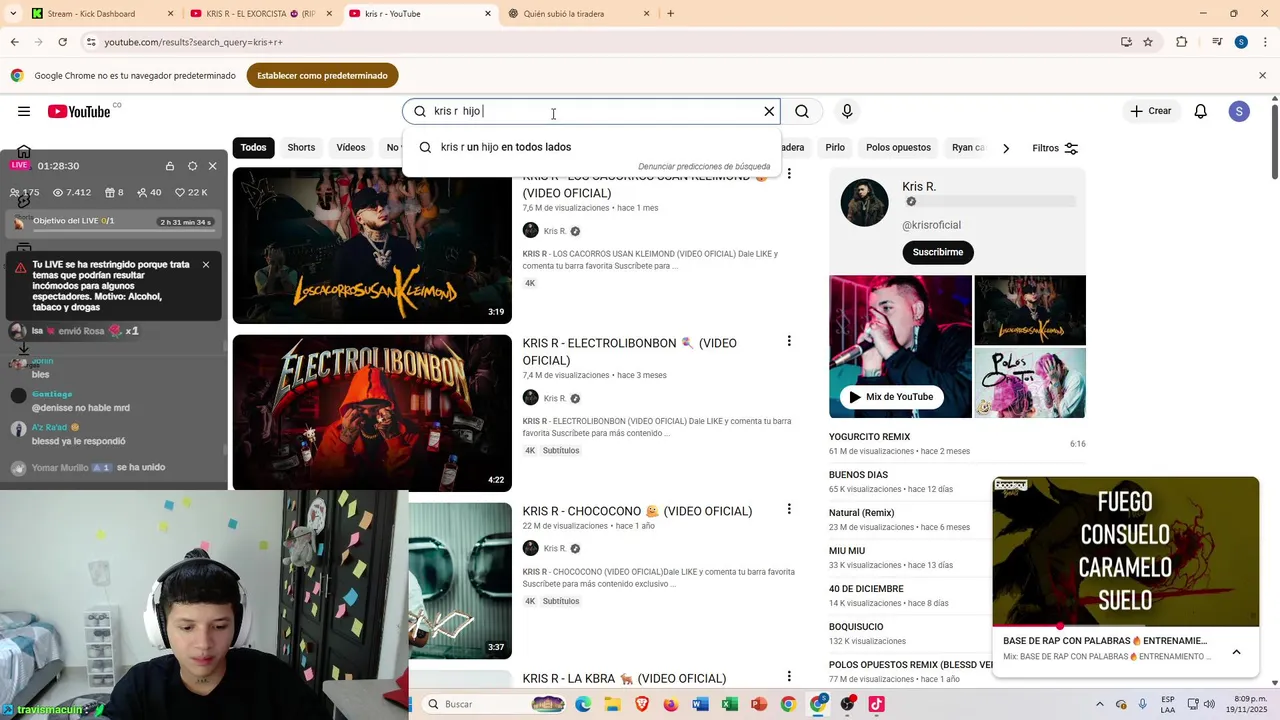The width and height of the screenshot is (1280, 720).
Task: Open more options for CHOCOCONO video
Action: pyautogui.click(x=789, y=509)
